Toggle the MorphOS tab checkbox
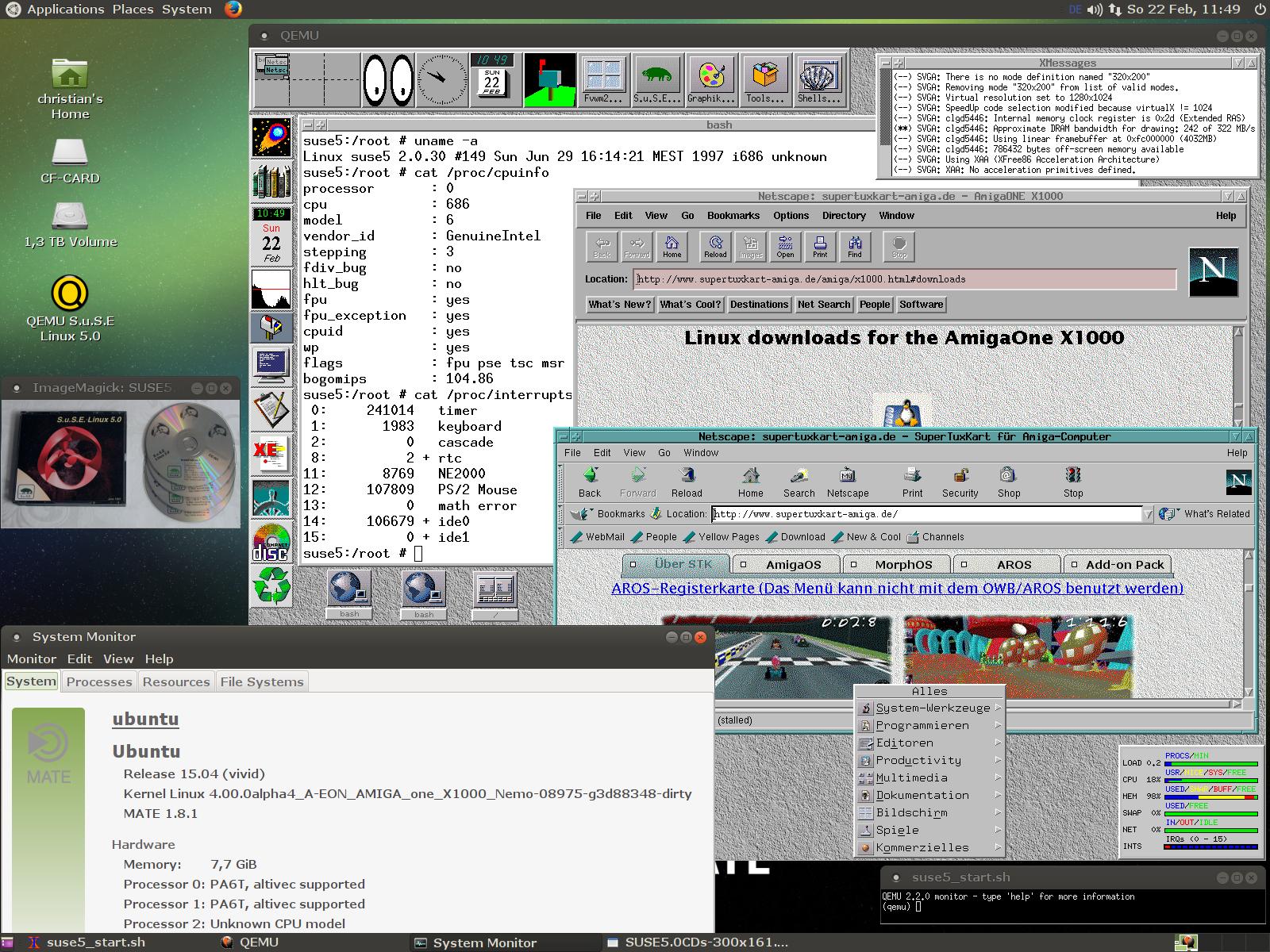 pyautogui.click(x=853, y=565)
